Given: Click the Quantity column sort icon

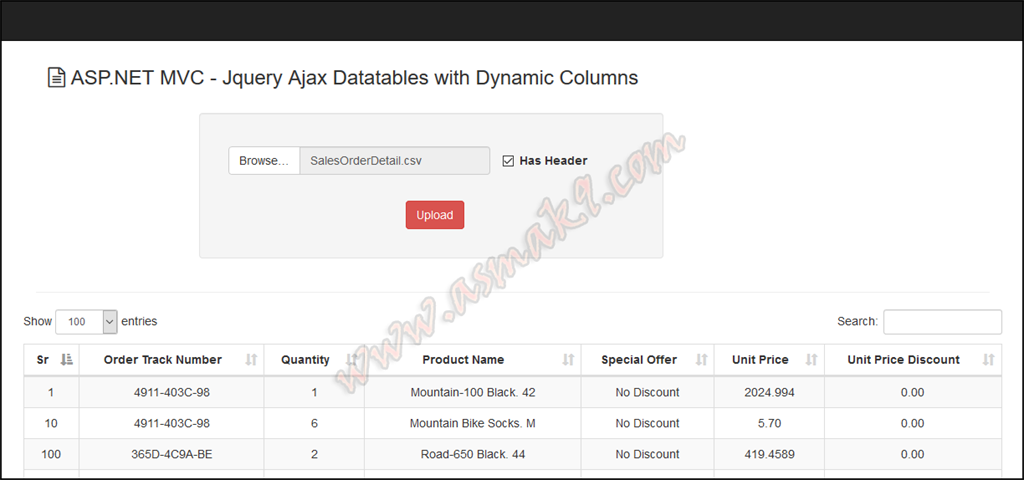Looking at the screenshot, I should [352, 360].
